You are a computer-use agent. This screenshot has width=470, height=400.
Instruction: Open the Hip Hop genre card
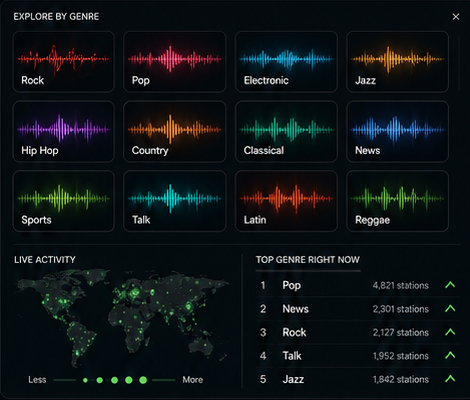click(x=63, y=131)
